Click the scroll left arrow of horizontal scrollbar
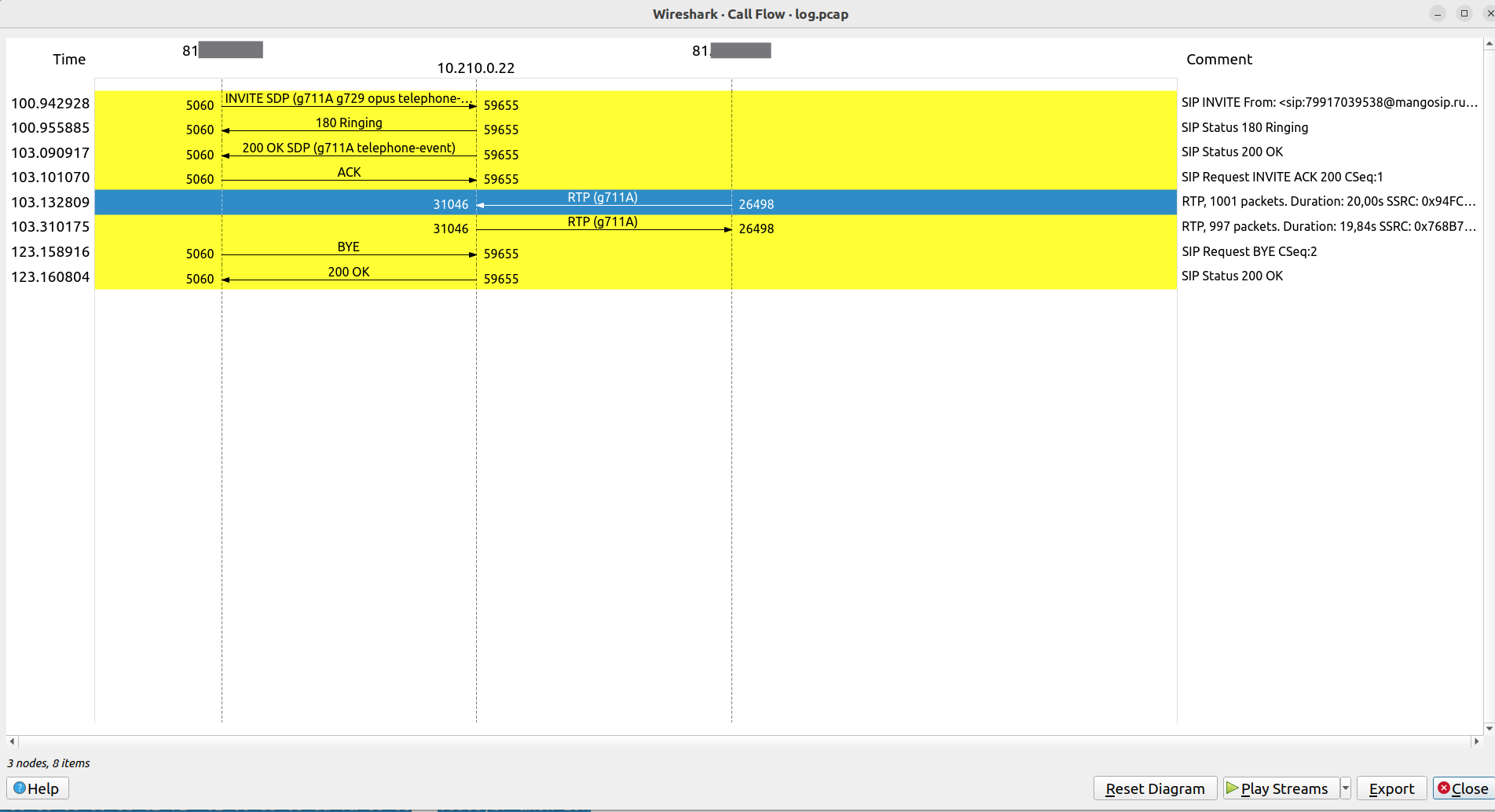Screen dimensions: 1495x812 (12, 741)
